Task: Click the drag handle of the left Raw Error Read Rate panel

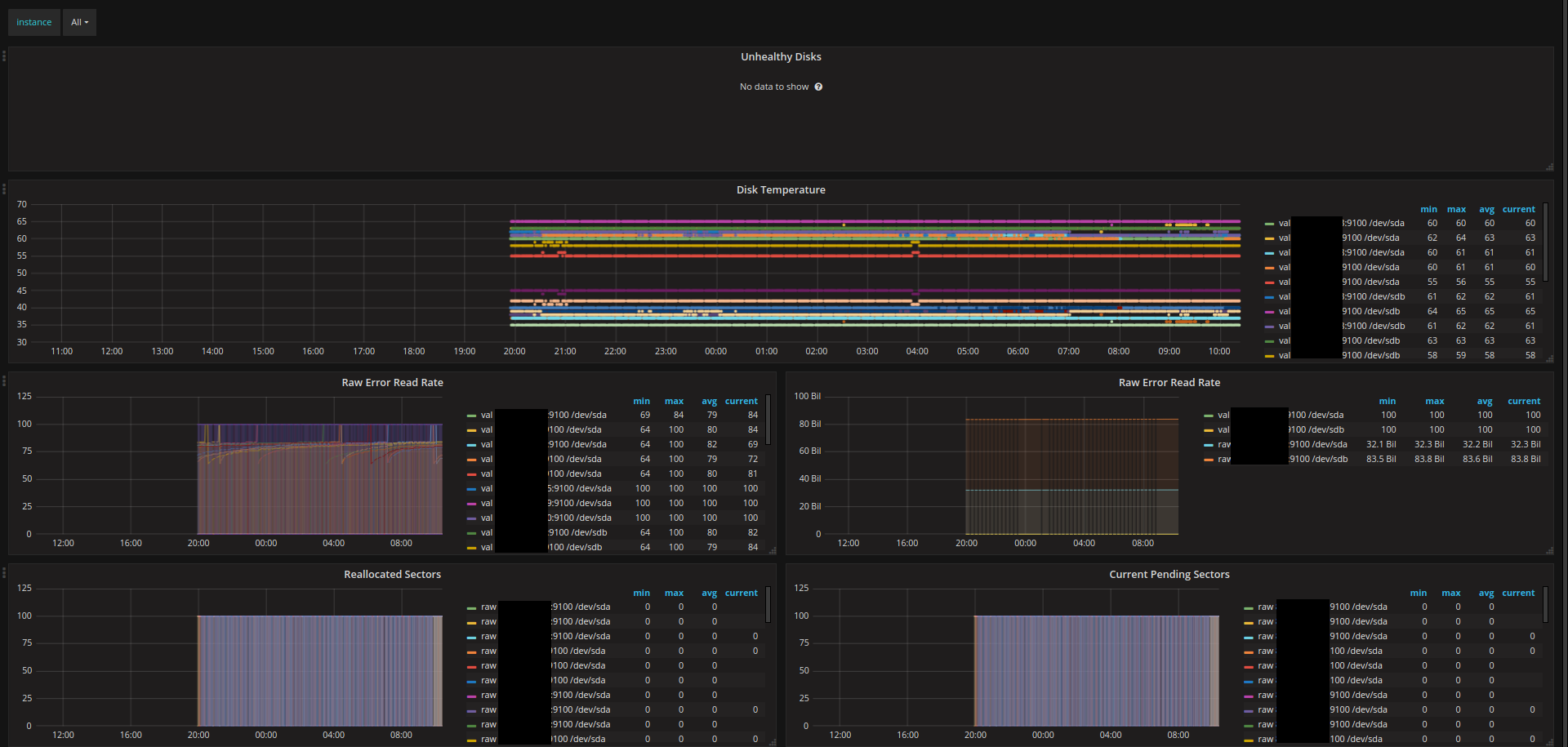Action: pos(4,380)
